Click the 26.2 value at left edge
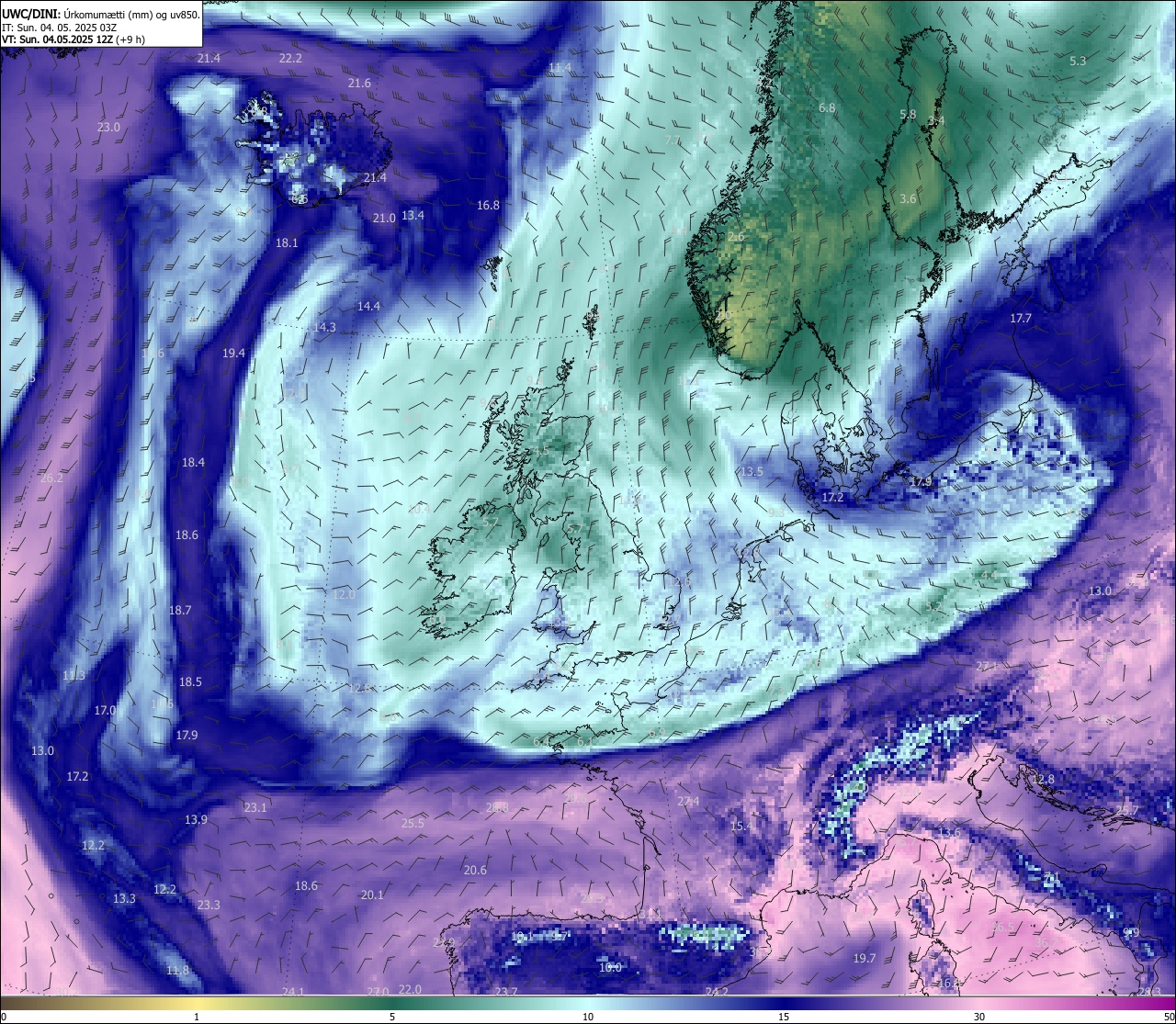The height and width of the screenshot is (1024, 1176). pos(51,478)
